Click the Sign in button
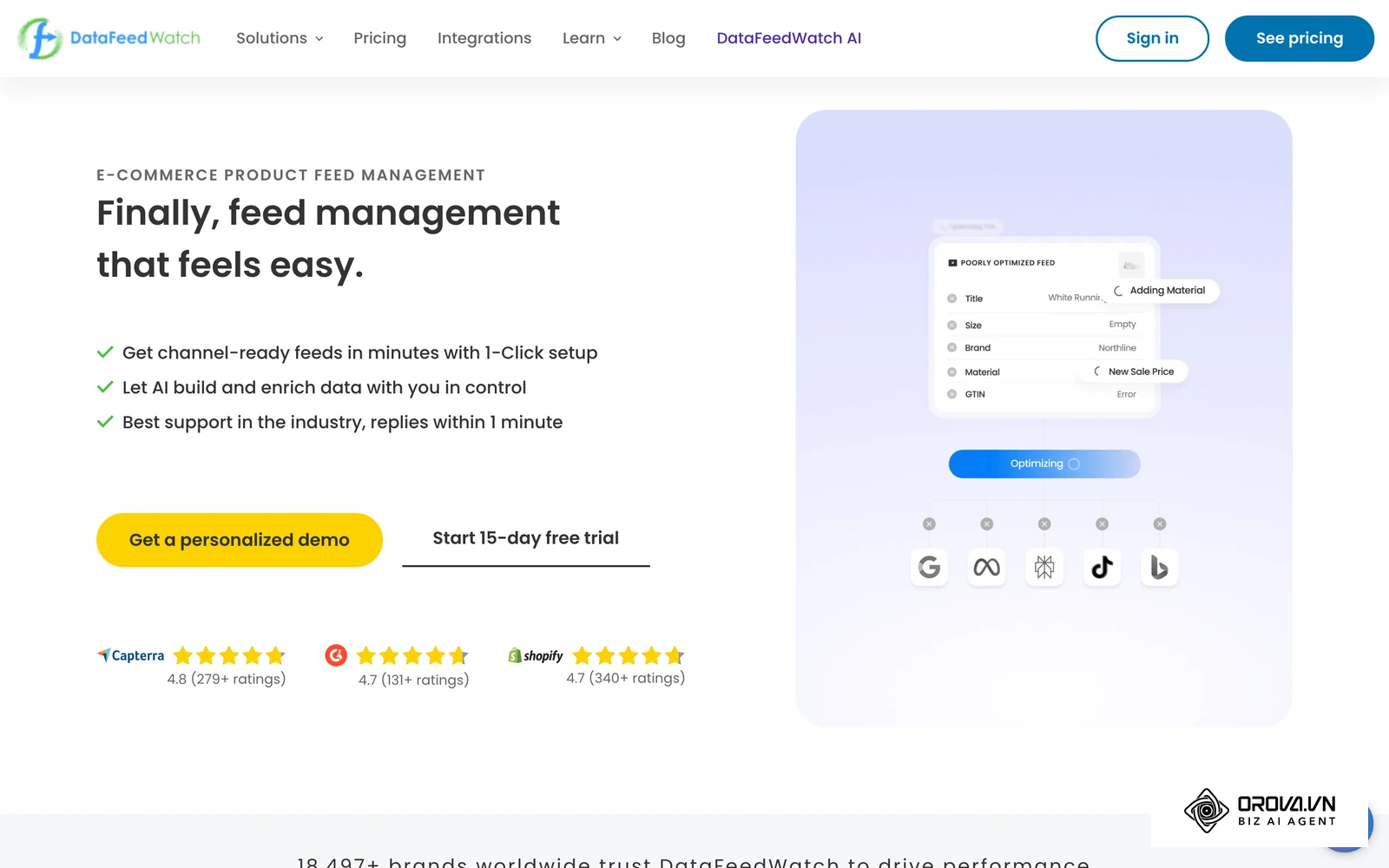This screenshot has height=868, width=1389. pos(1152,38)
